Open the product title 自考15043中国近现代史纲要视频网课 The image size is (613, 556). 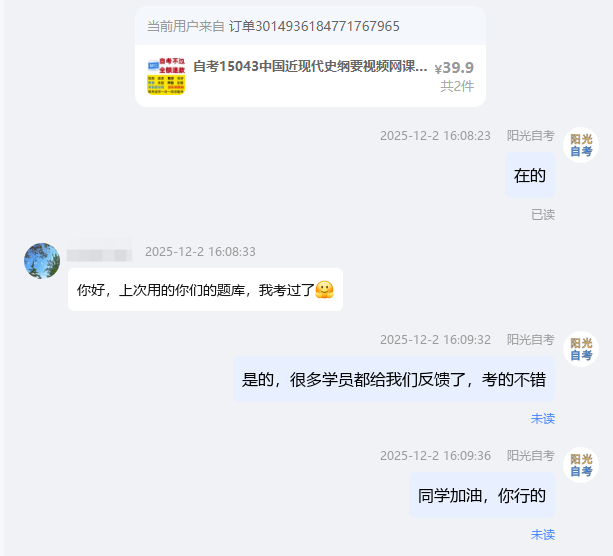point(310,66)
